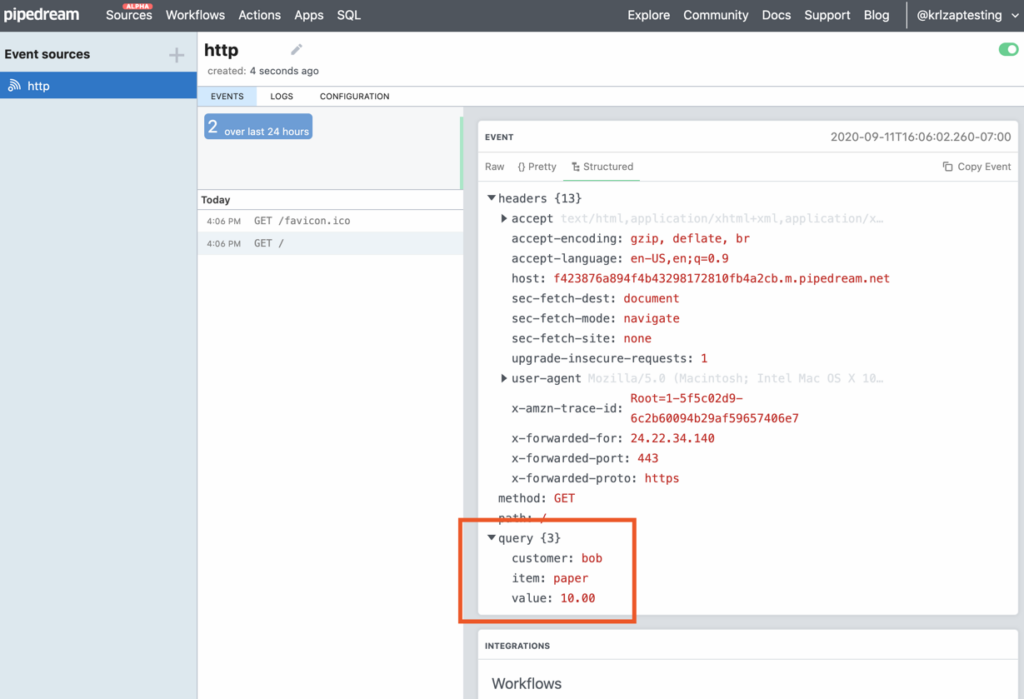Switch to the EVENTS tab

coord(227,96)
